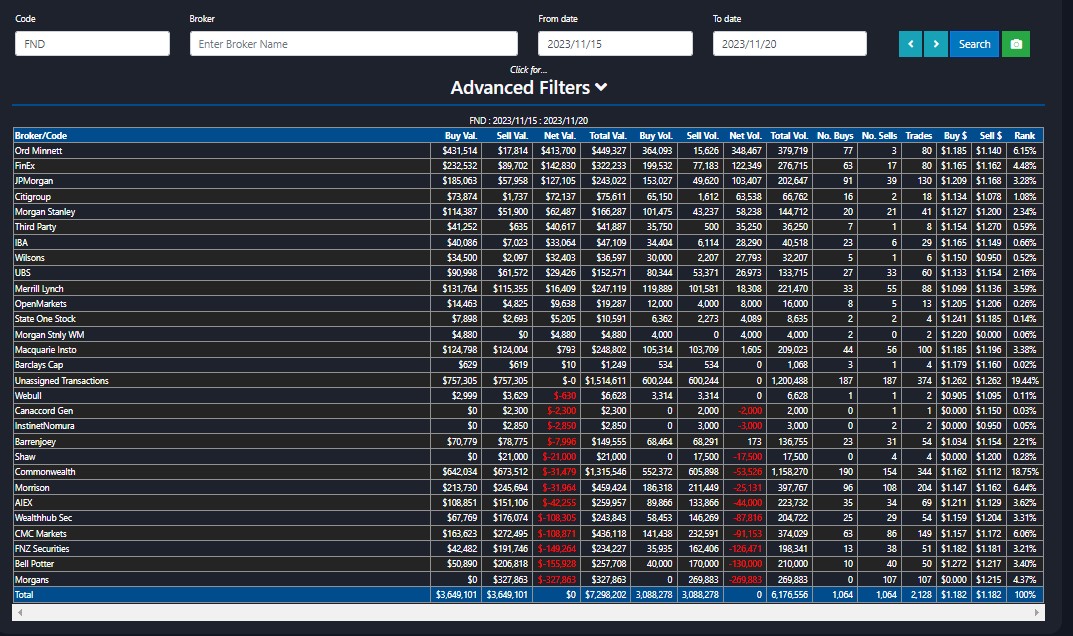The height and width of the screenshot is (636, 1073).
Task: Select the Webull broker row
Action: point(528,395)
